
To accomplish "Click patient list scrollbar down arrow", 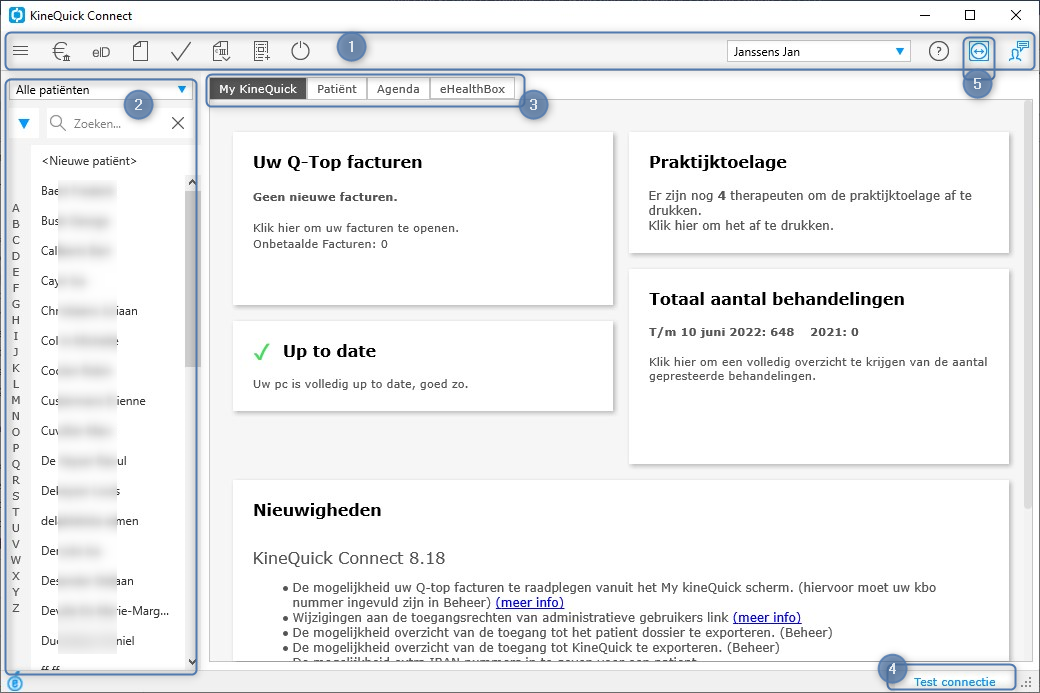I will (192, 661).
